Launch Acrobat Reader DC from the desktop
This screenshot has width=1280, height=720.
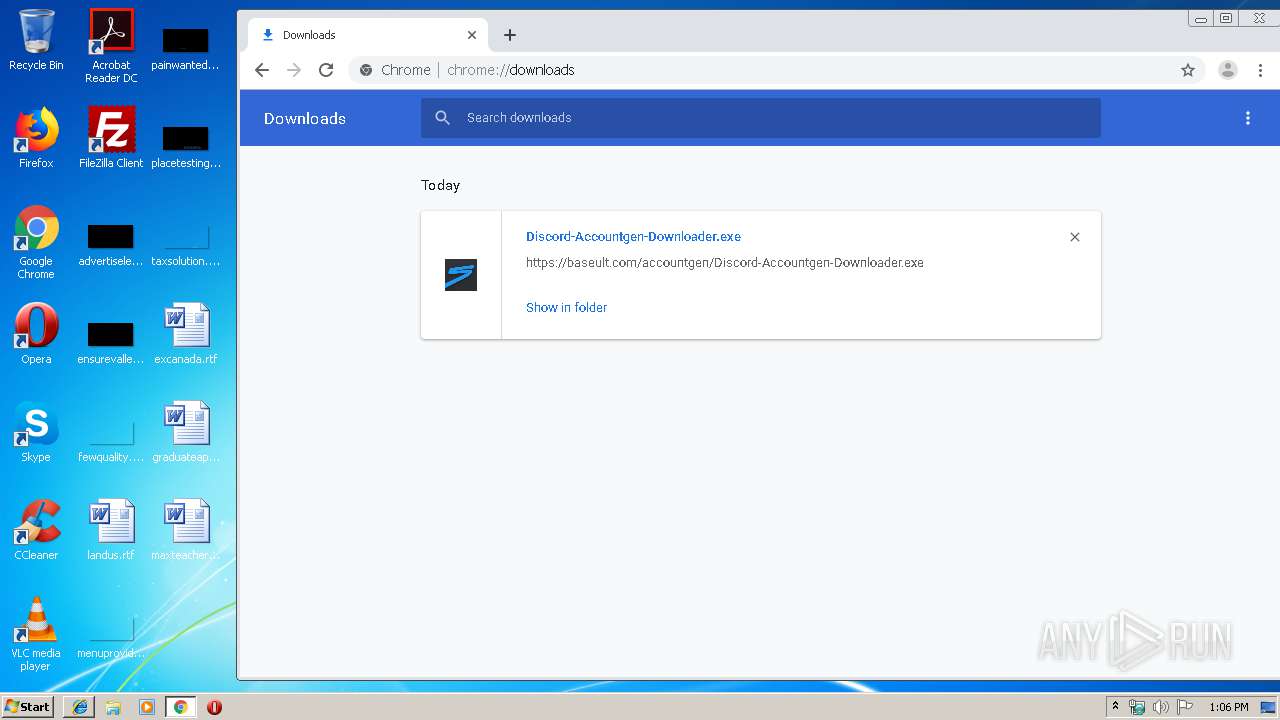[x=111, y=46]
